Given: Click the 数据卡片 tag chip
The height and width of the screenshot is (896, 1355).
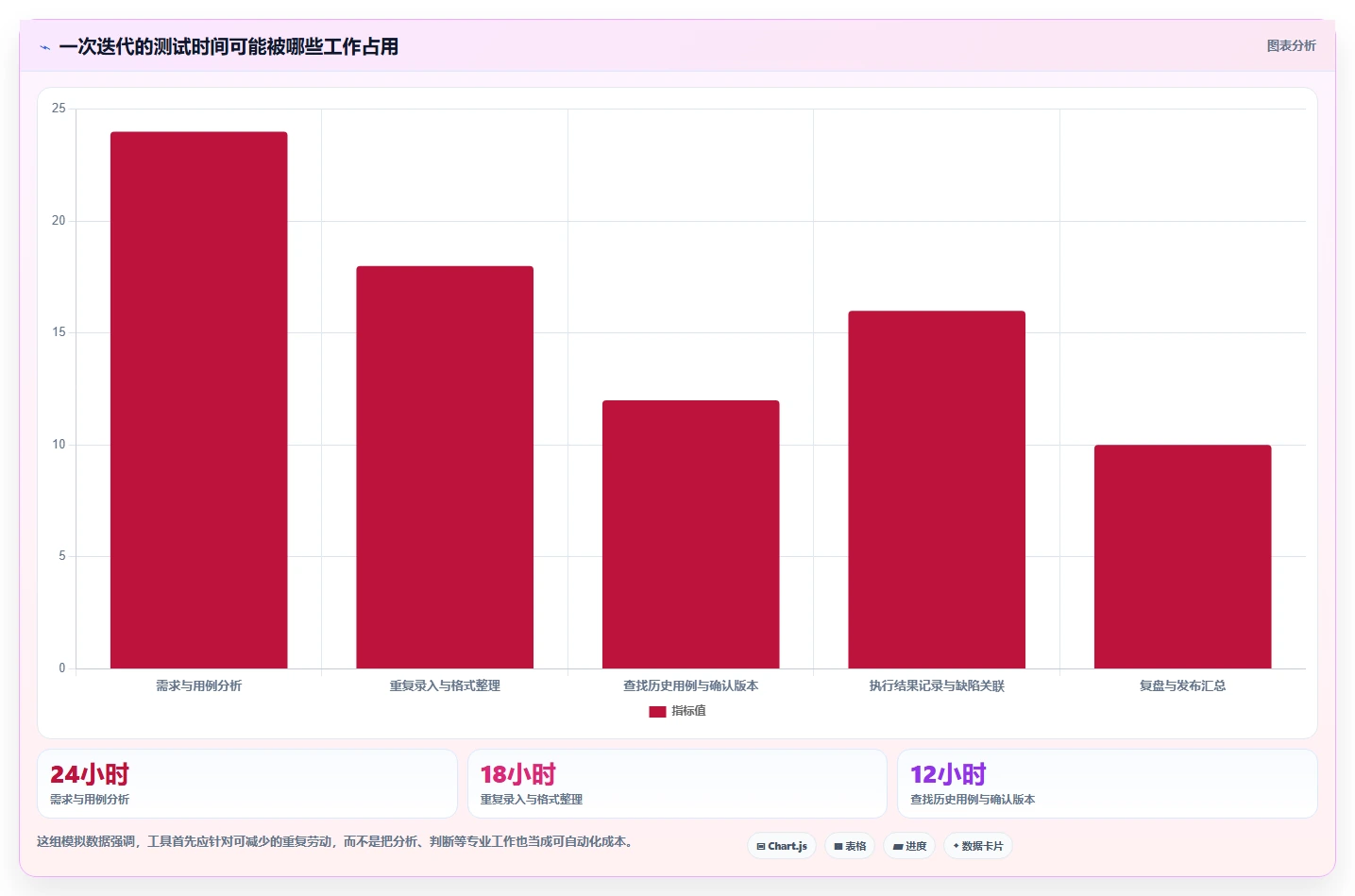Looking at the screenshot, I should 978,846.
